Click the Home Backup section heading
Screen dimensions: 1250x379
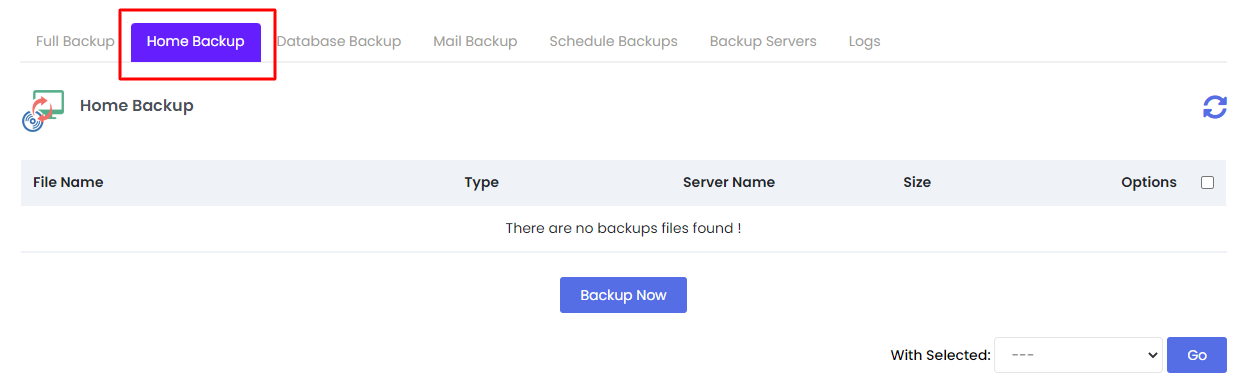tap(137, 105)
